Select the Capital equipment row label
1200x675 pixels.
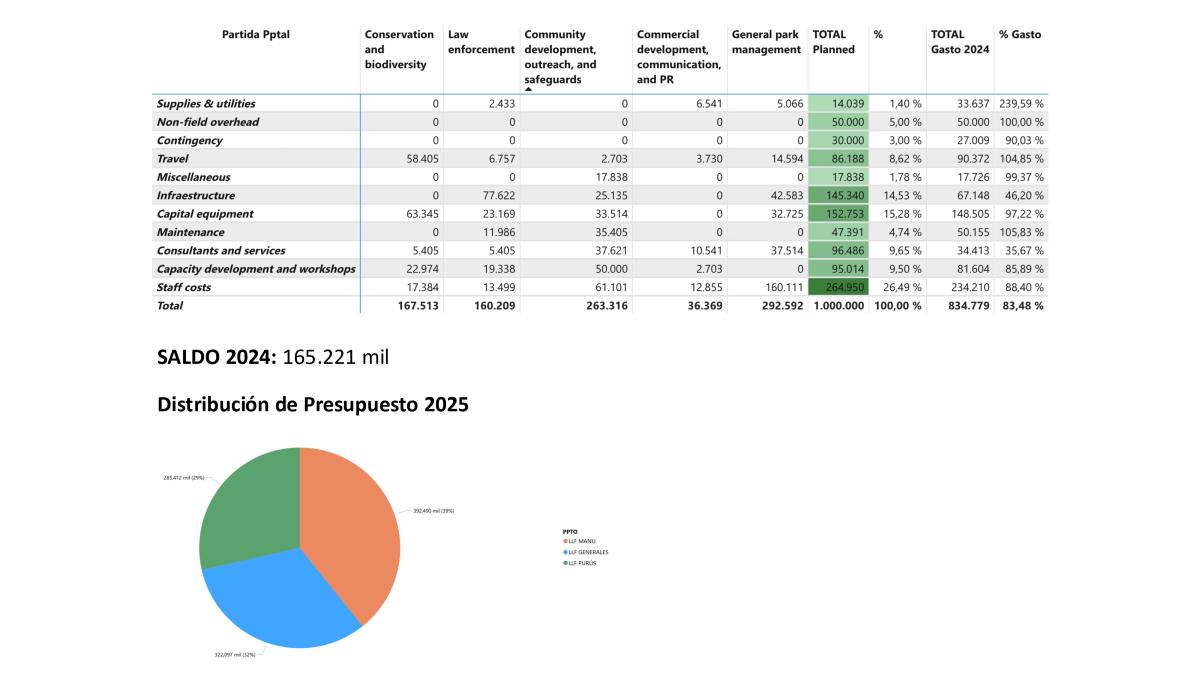(x=205, y=214)
